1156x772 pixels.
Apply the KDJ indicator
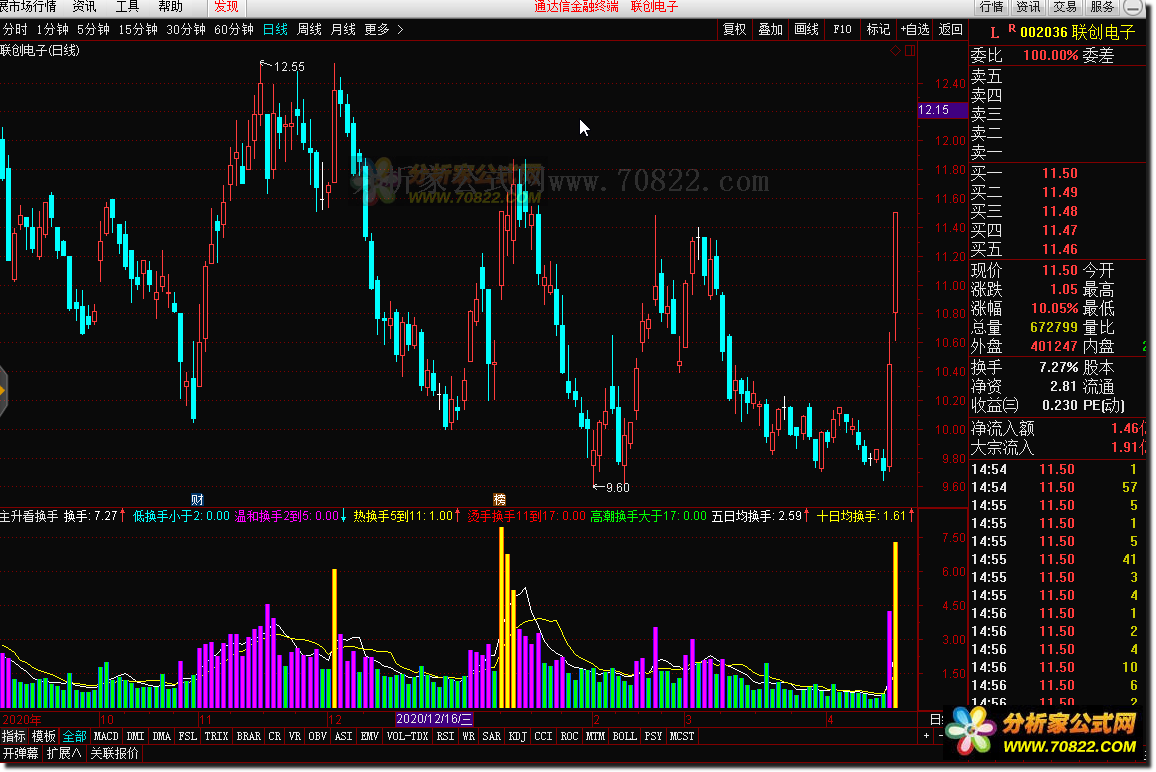(518, 736)
